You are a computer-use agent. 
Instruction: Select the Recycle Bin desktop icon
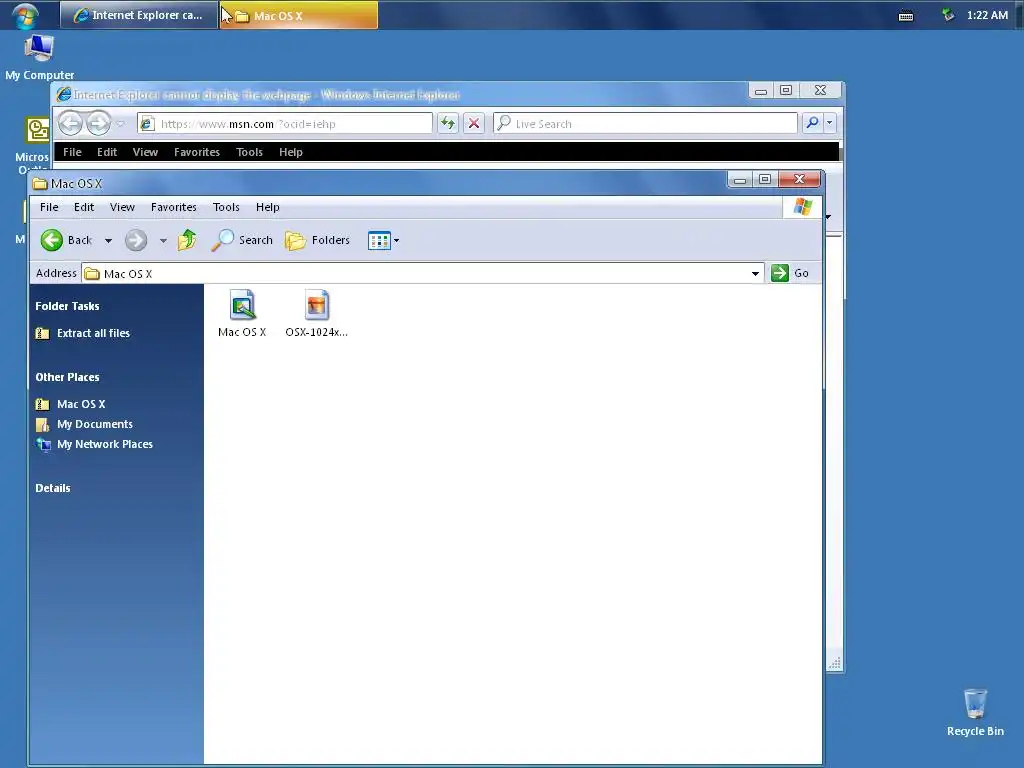click(975, 712)
